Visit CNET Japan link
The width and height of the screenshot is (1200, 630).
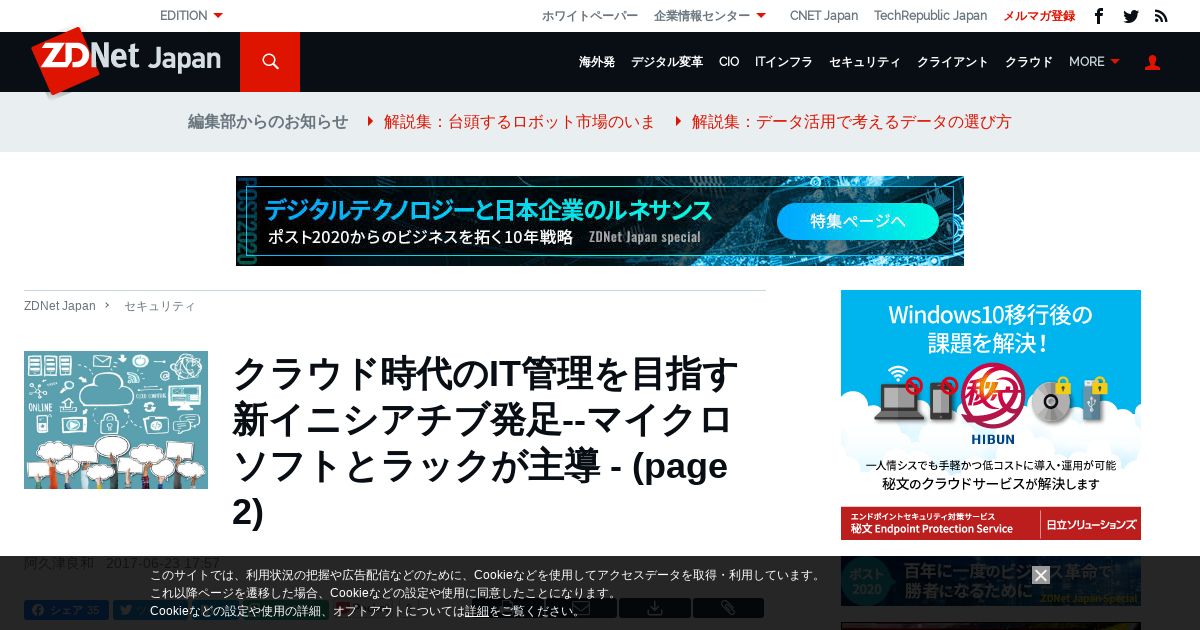824,16
